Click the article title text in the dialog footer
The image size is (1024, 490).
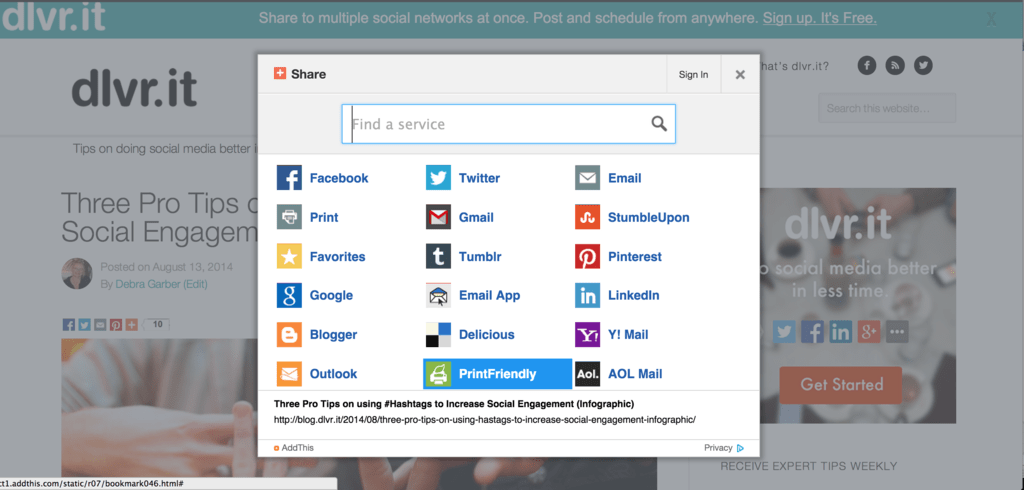pos(454,403)
